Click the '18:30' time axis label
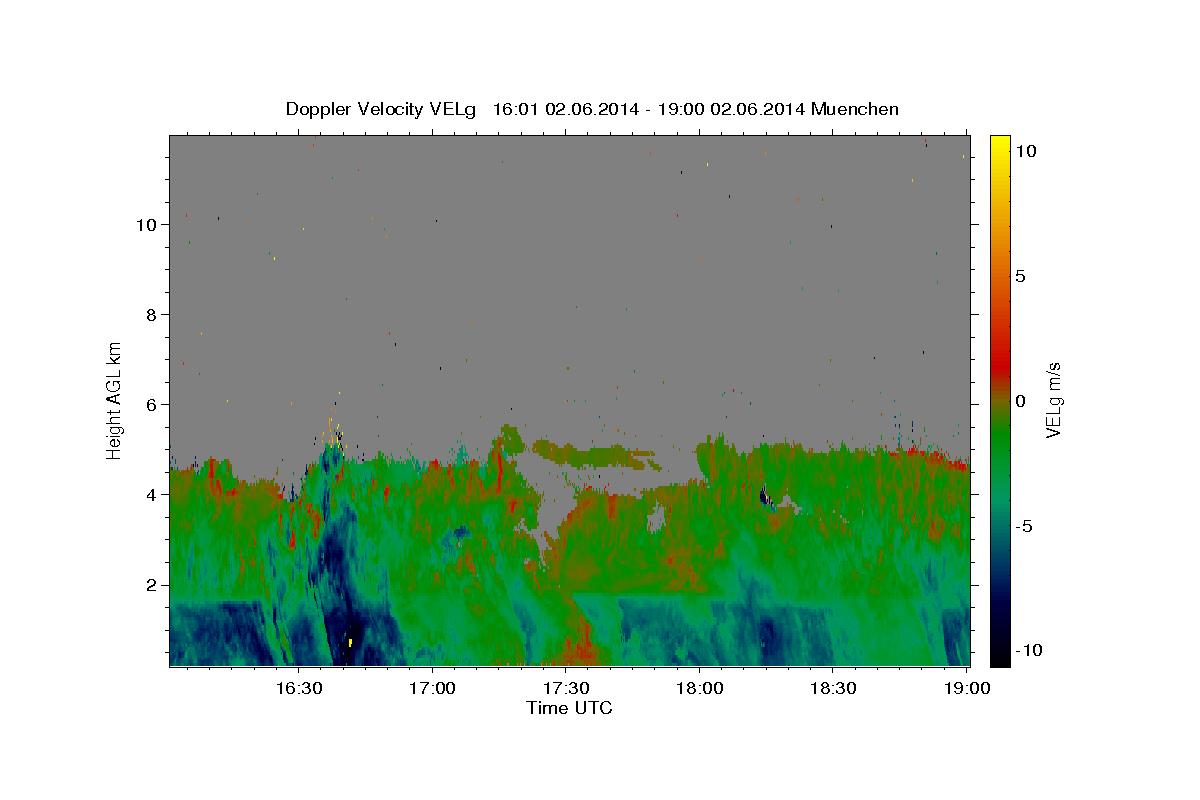The image size is (1200, 800). click(x=832, y=688)
